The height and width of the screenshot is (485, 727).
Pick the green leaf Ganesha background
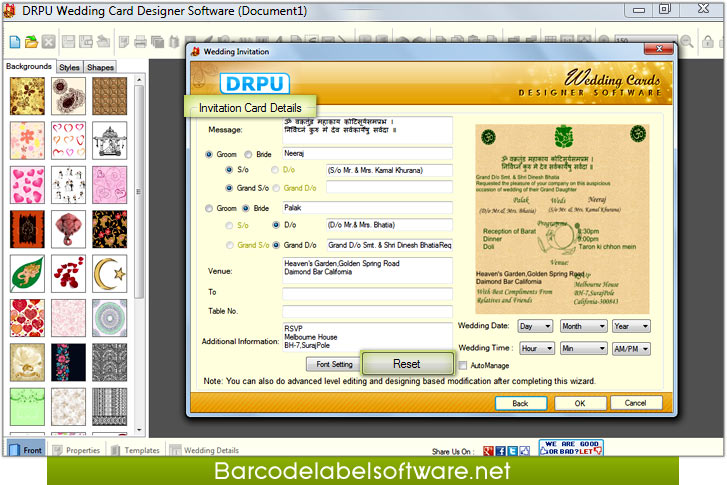pyautogui.click(x=27, y=274)
